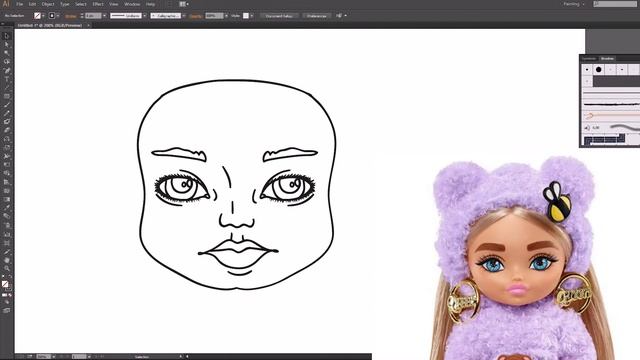Screen dimensions: 640x360
Task: Select the Eyedropper tool
Action: [x=7, y=208]
